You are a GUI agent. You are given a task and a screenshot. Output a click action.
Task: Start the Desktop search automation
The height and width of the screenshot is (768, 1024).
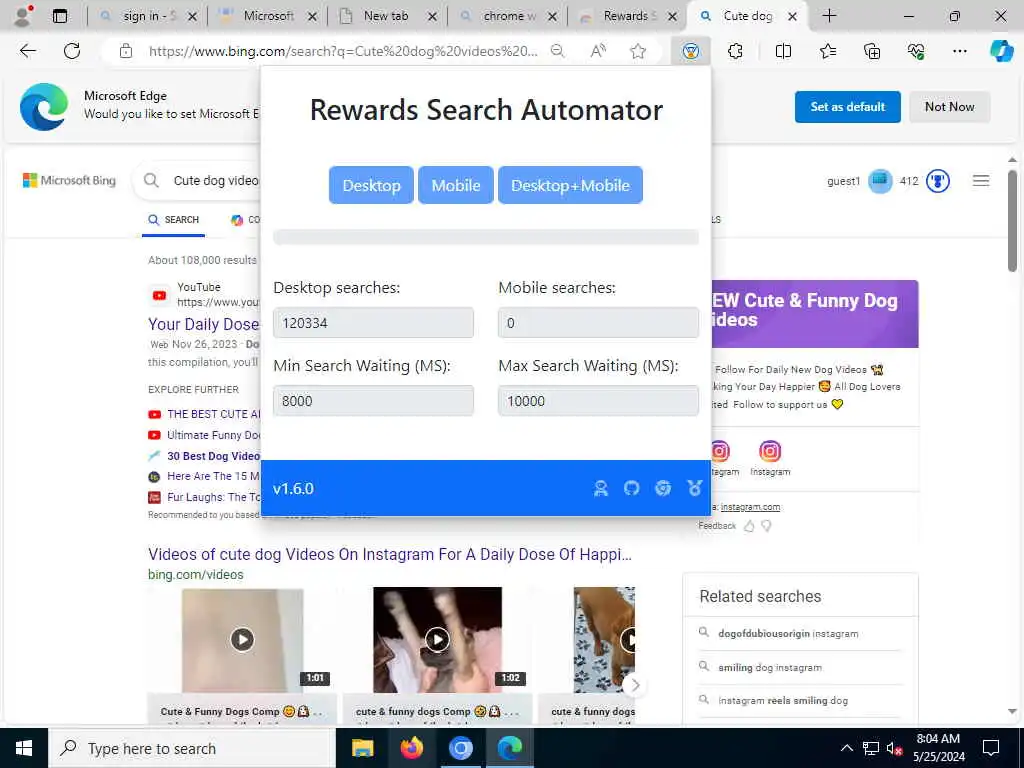(x=371, y=185)
